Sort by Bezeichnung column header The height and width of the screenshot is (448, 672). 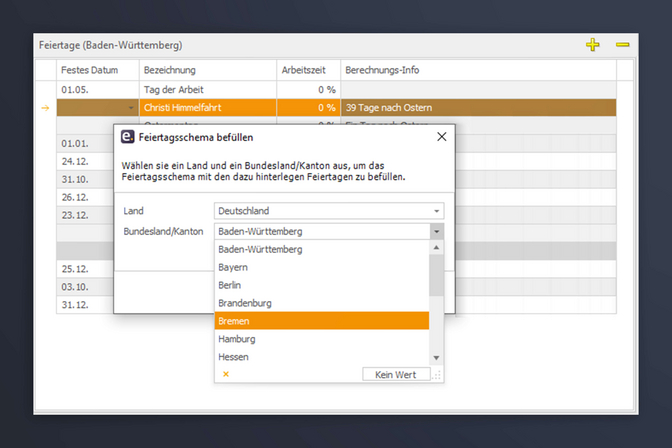coord(208,70)
